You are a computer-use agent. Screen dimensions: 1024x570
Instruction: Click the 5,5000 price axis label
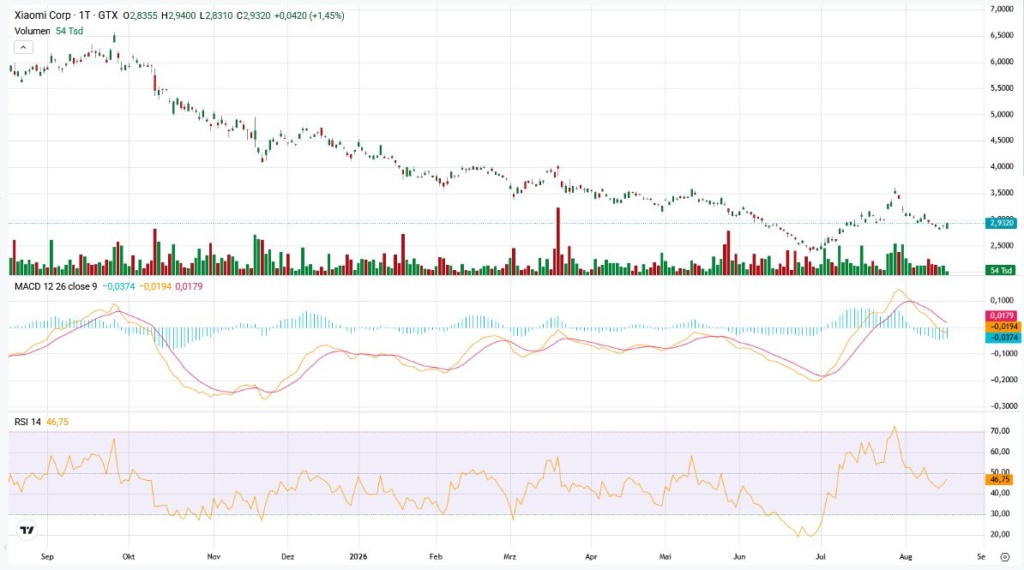[x=1001, y=87]
